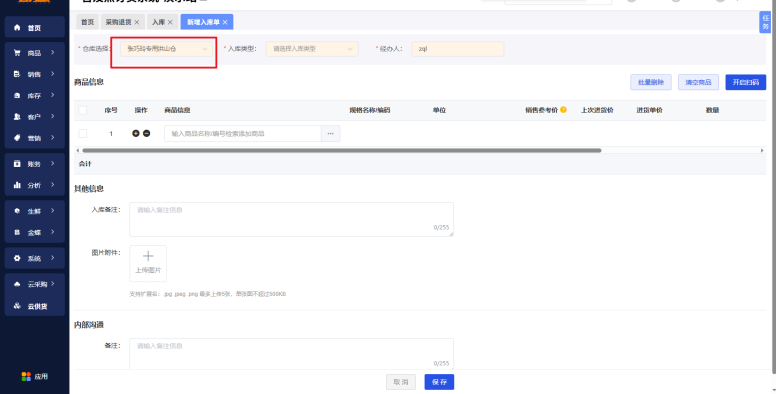Image resolution: width=776 pixels, height=394 pixels.
Task: Expand the 商品 menu via its chevron
Action: point(52,52)
